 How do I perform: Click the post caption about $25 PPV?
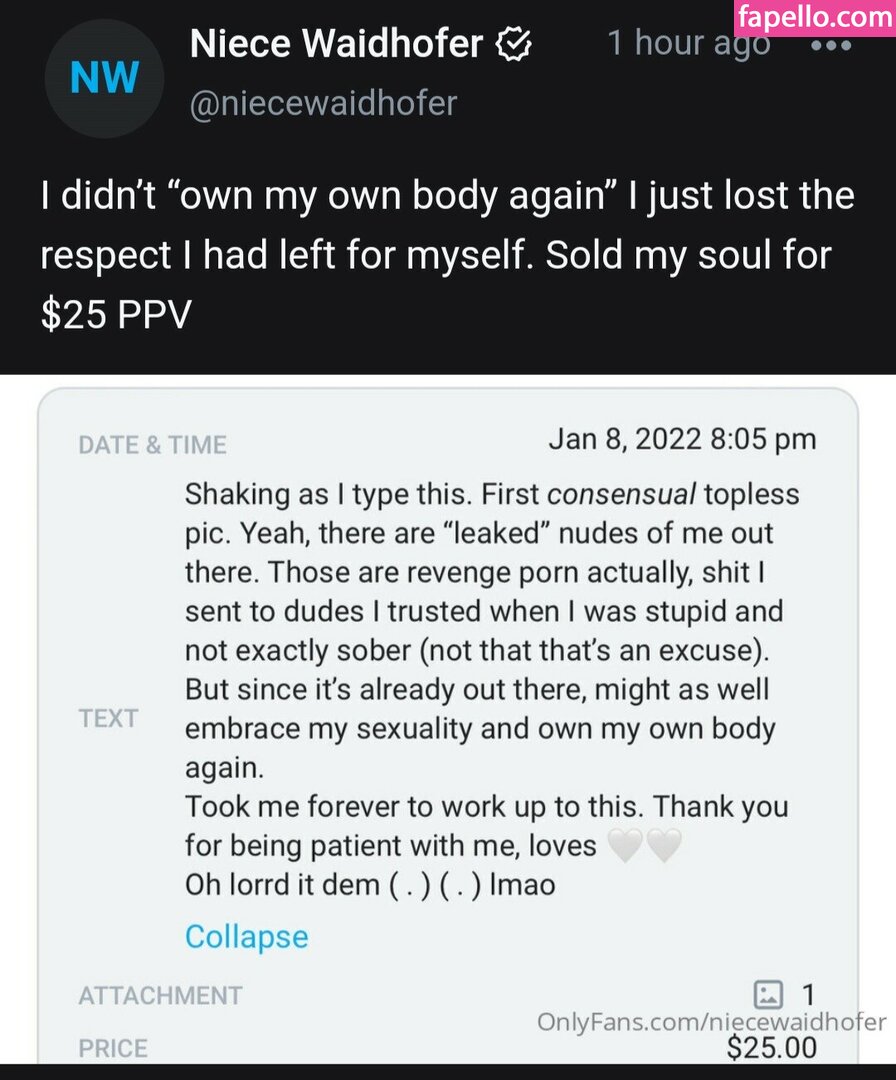click(447, 255)
